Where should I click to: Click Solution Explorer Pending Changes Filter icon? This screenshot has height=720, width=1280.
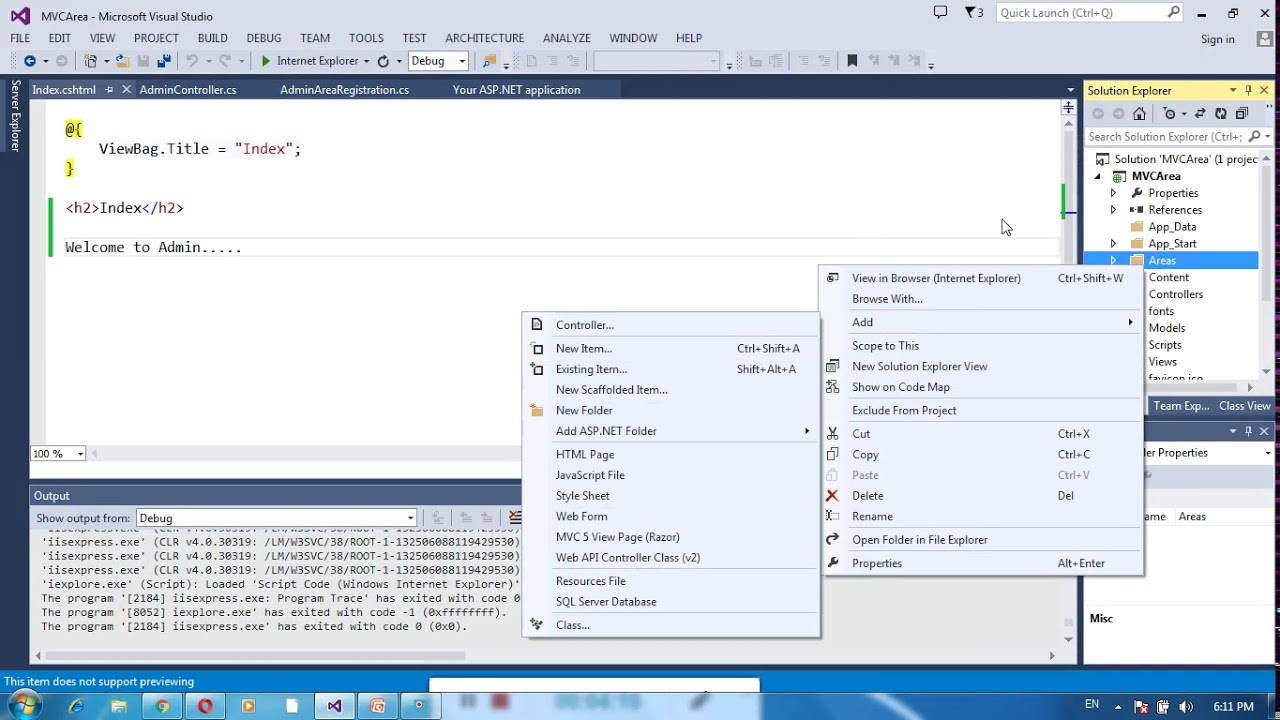point(1169,113)
